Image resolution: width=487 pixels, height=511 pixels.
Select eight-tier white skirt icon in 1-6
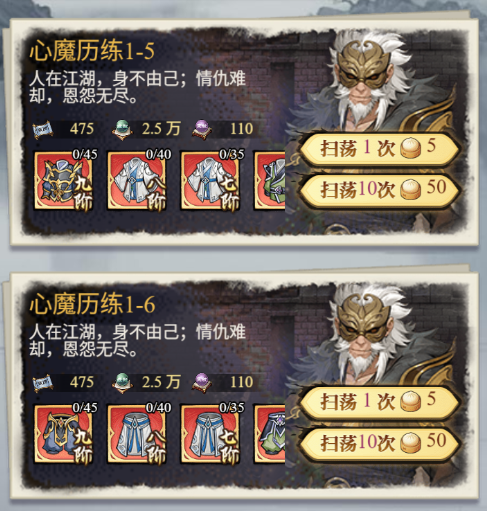point(137,434)
